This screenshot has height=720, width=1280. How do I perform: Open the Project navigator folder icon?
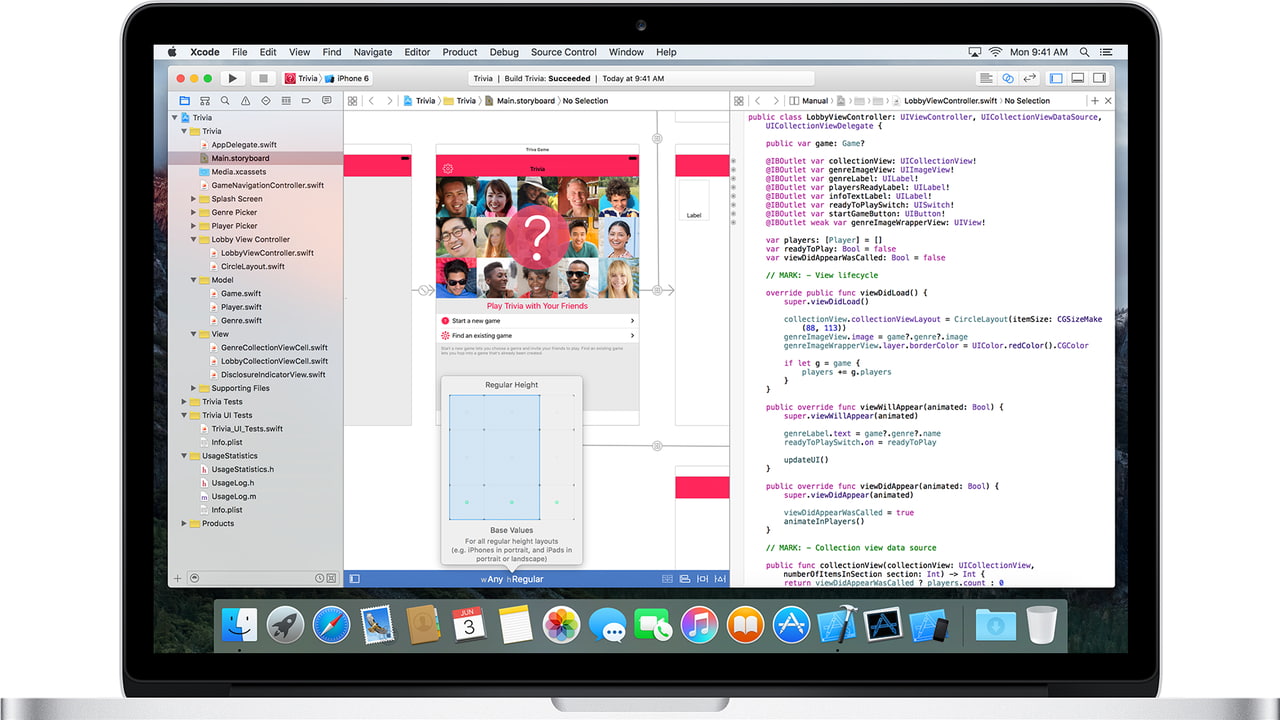point(184,101)
